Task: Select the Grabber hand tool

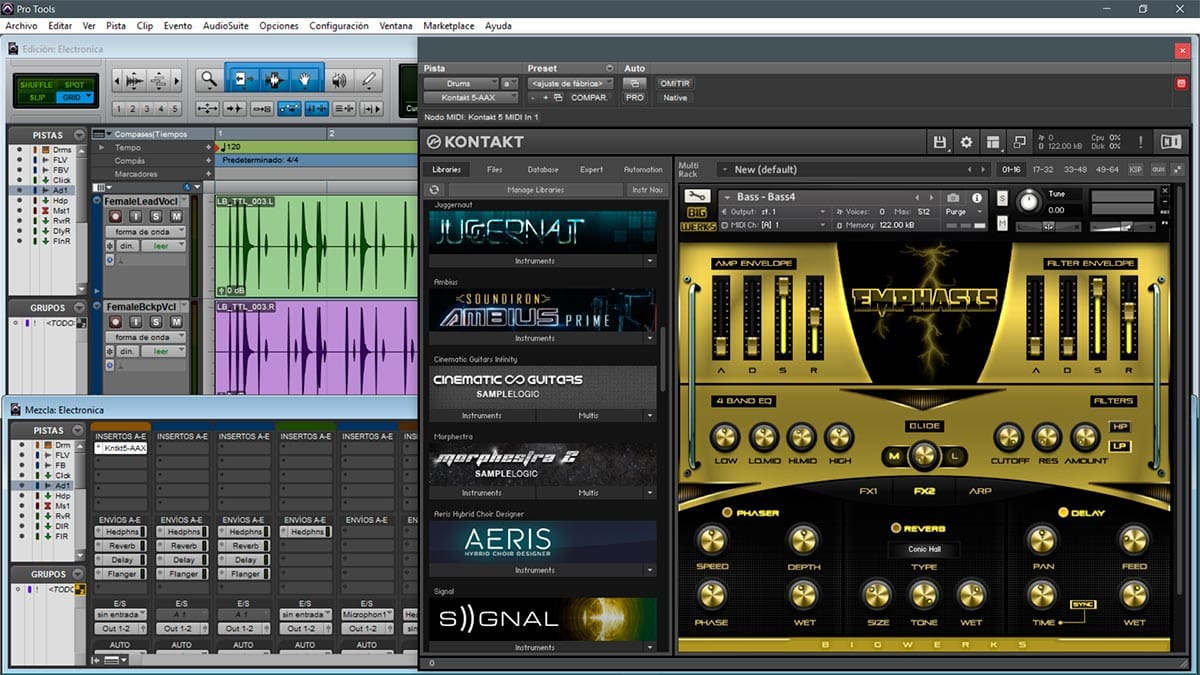Action: [306, 80]
